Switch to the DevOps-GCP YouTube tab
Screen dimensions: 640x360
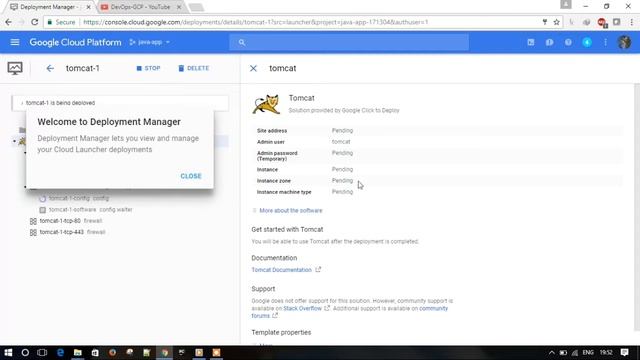tap(140, 7)
